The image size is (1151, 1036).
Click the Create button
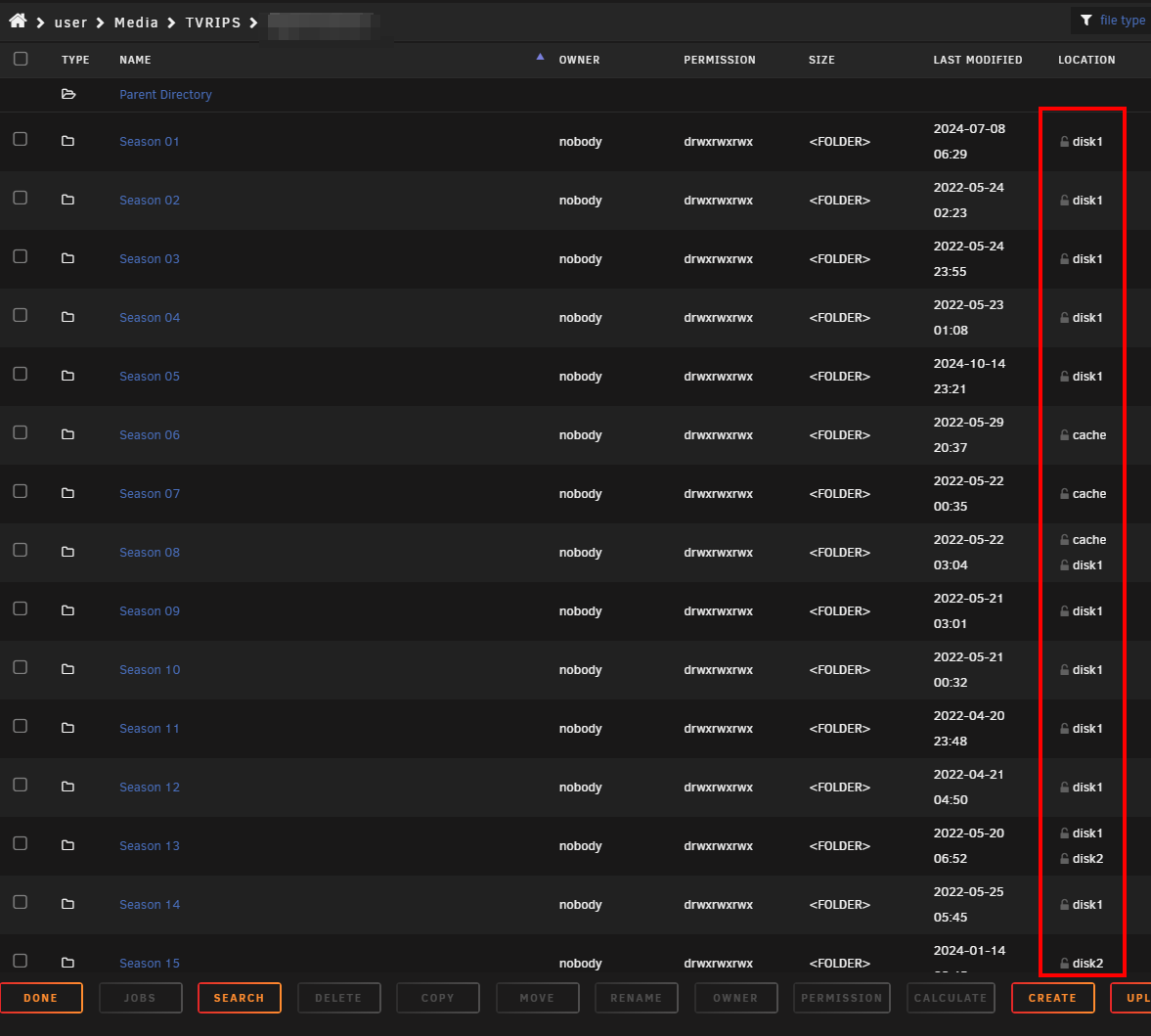tap(1052, 998)
